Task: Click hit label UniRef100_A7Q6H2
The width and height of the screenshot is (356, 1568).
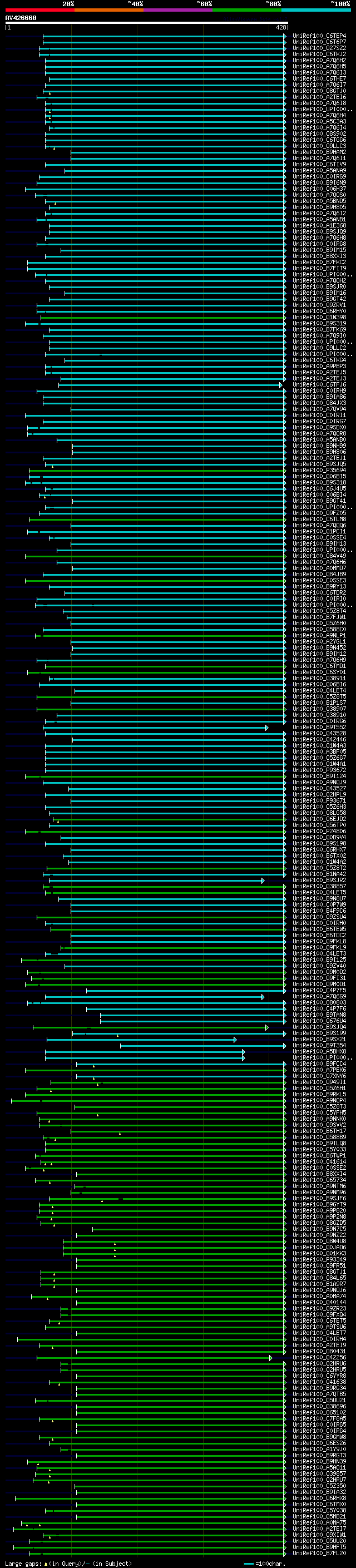Action: click(x=319, y=60)
